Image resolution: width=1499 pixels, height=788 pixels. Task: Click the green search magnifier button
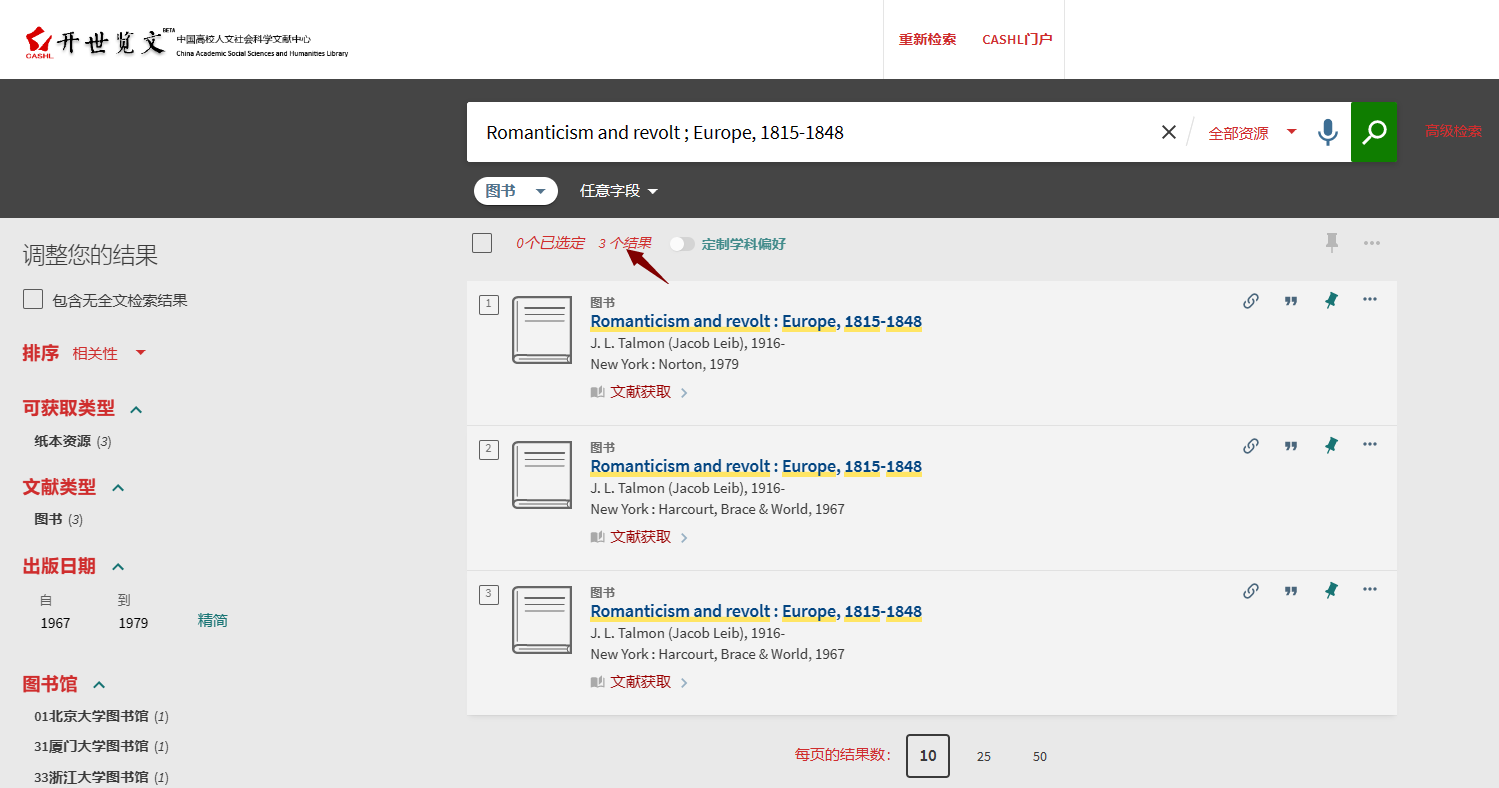(1374, 132)
